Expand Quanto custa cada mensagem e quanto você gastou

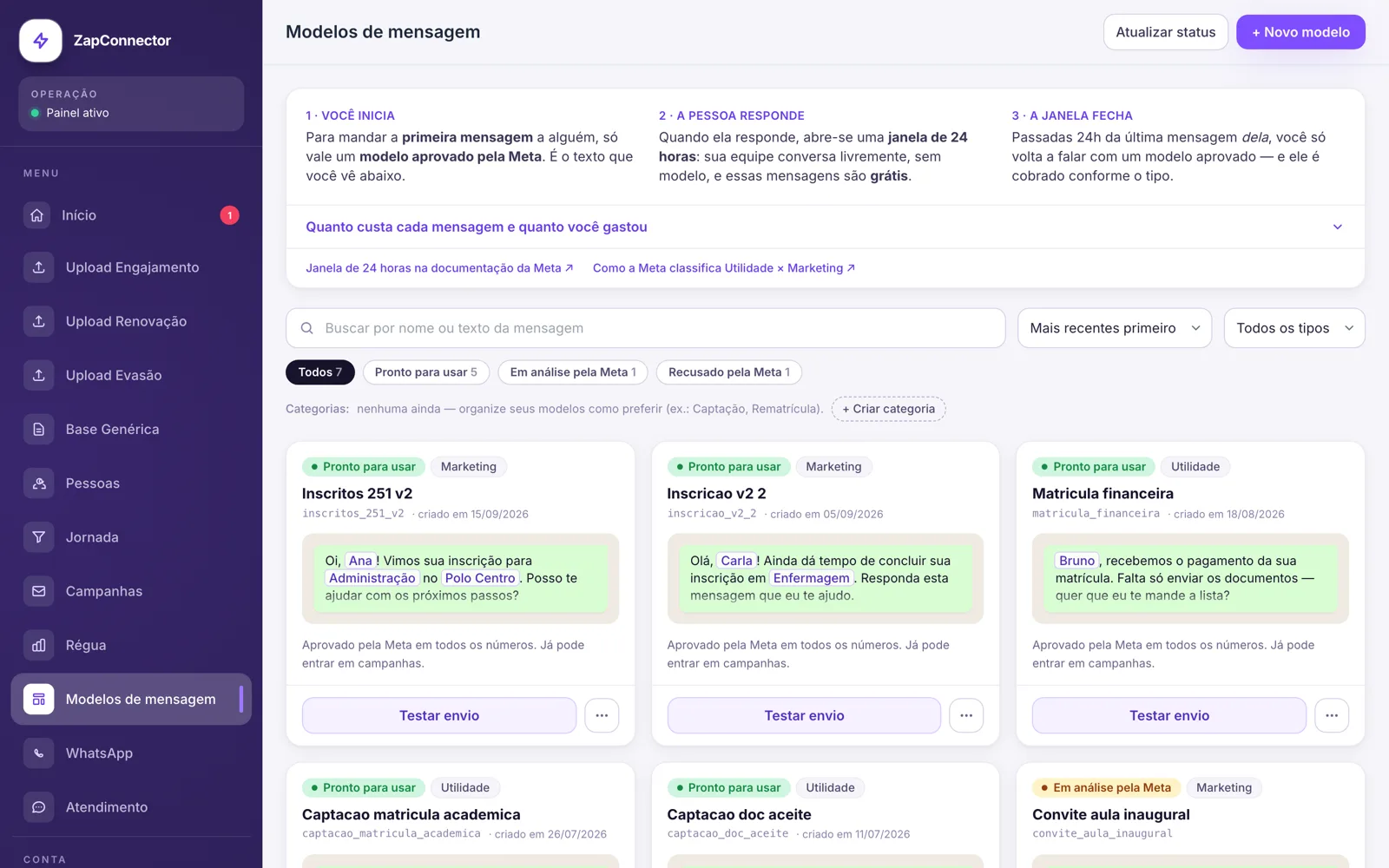click(x=825, y=227)
